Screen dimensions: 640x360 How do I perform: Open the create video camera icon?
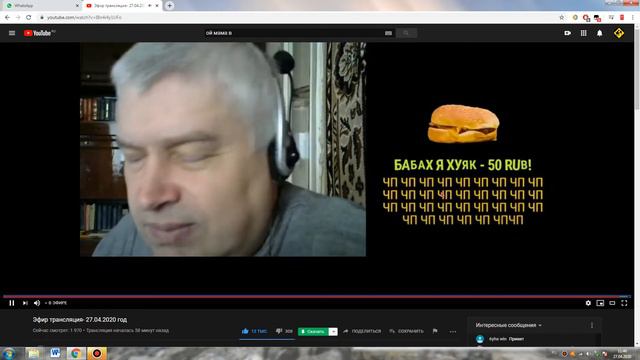(567, 33)
